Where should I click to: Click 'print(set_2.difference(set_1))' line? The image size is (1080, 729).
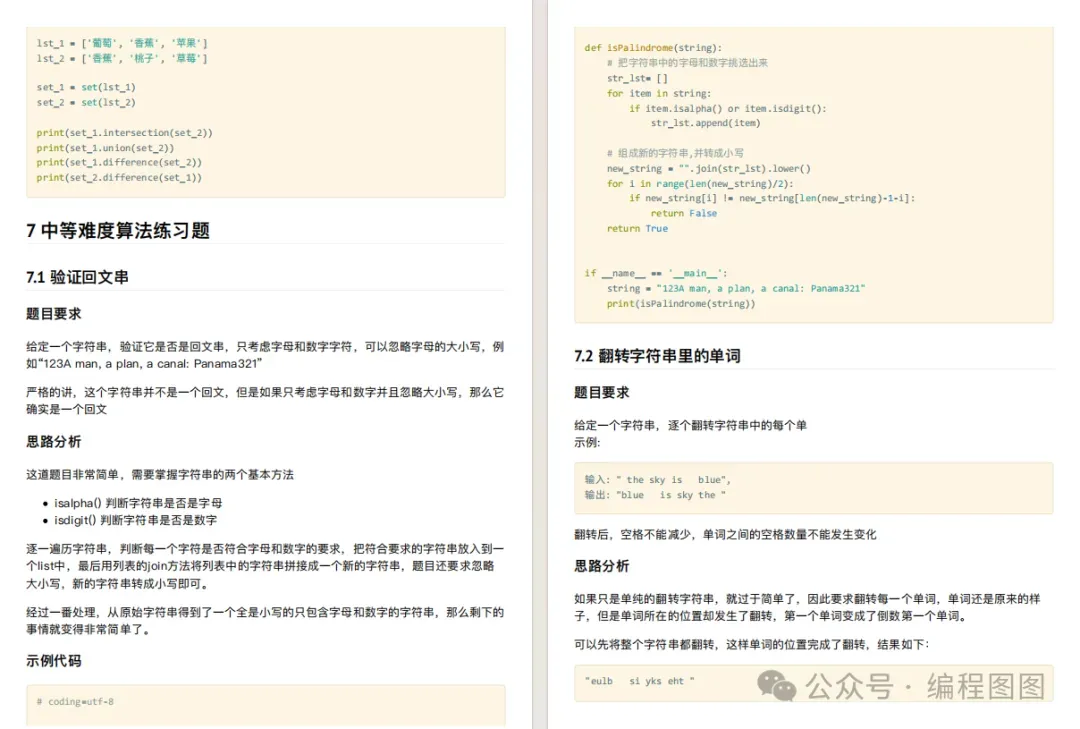[119, 177]
